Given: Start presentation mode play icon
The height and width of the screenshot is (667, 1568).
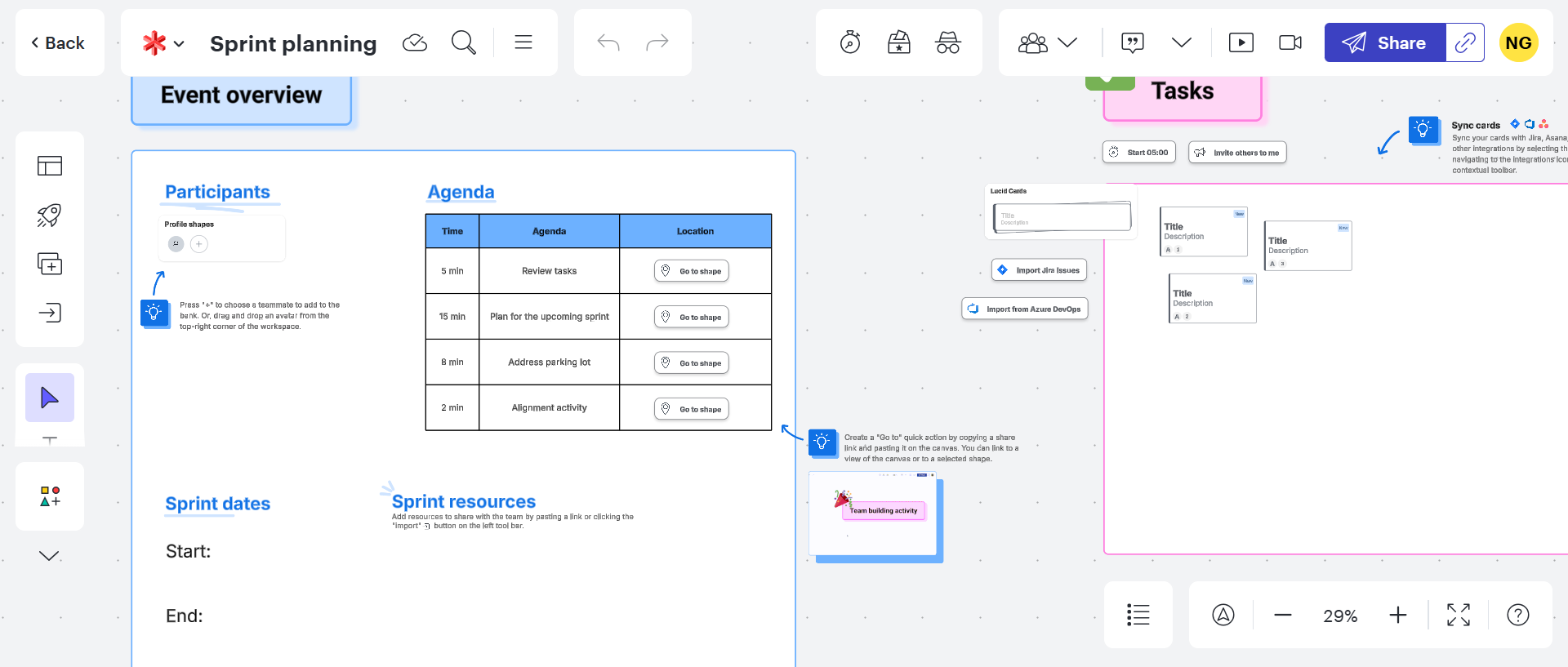Looking at the screenshot, I should [x=1241, y=42].
